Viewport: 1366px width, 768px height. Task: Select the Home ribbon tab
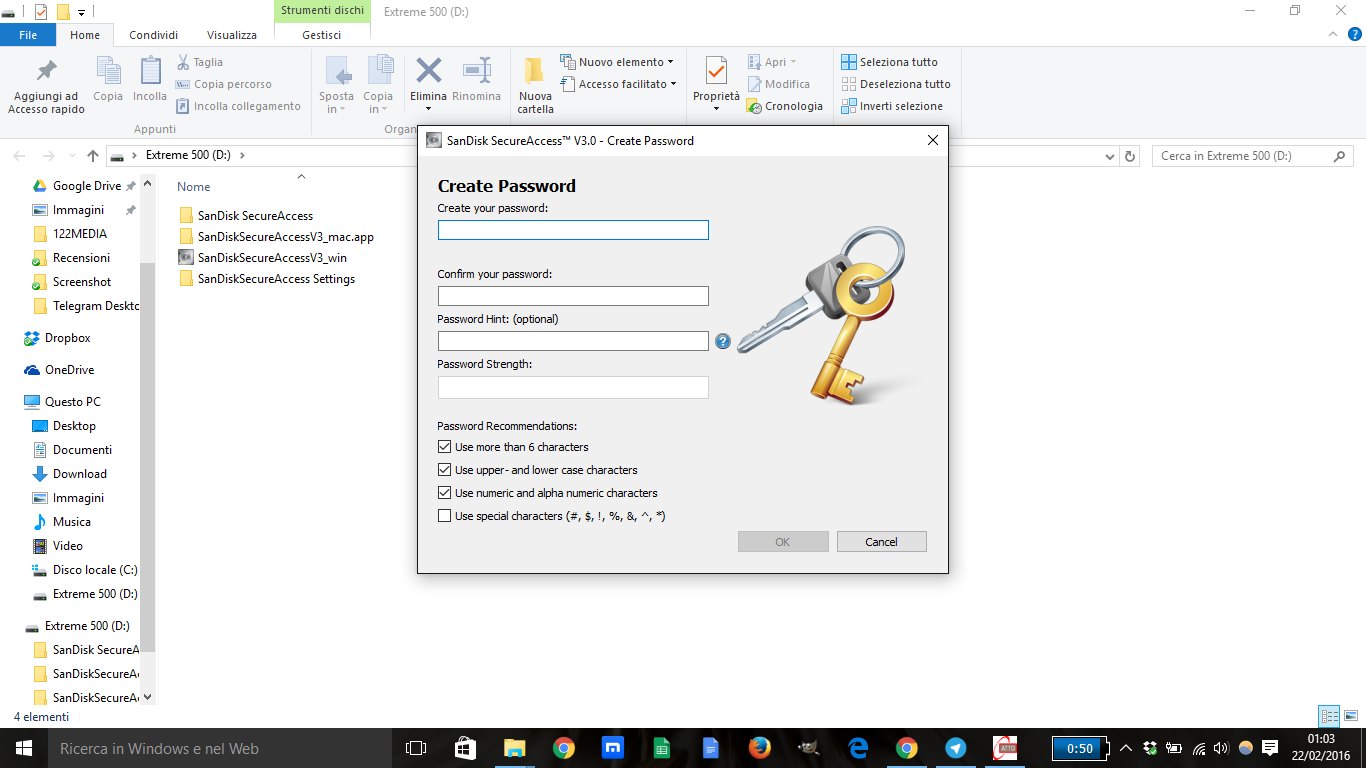85,35
